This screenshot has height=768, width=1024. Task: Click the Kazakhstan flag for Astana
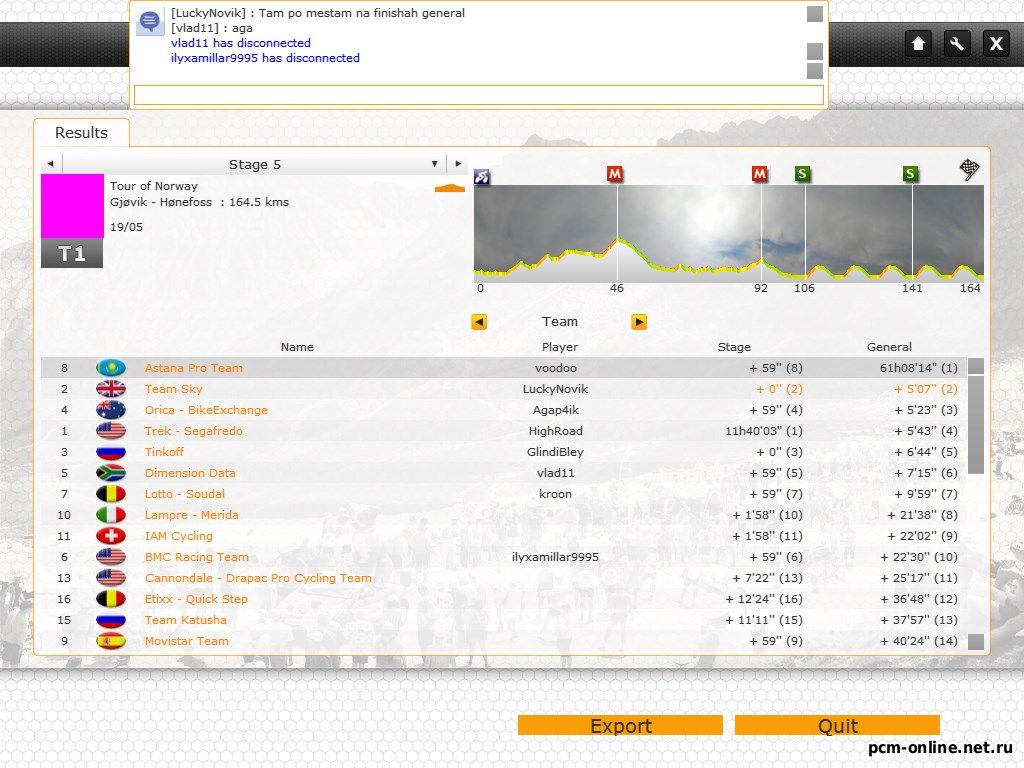coord(111,368)
